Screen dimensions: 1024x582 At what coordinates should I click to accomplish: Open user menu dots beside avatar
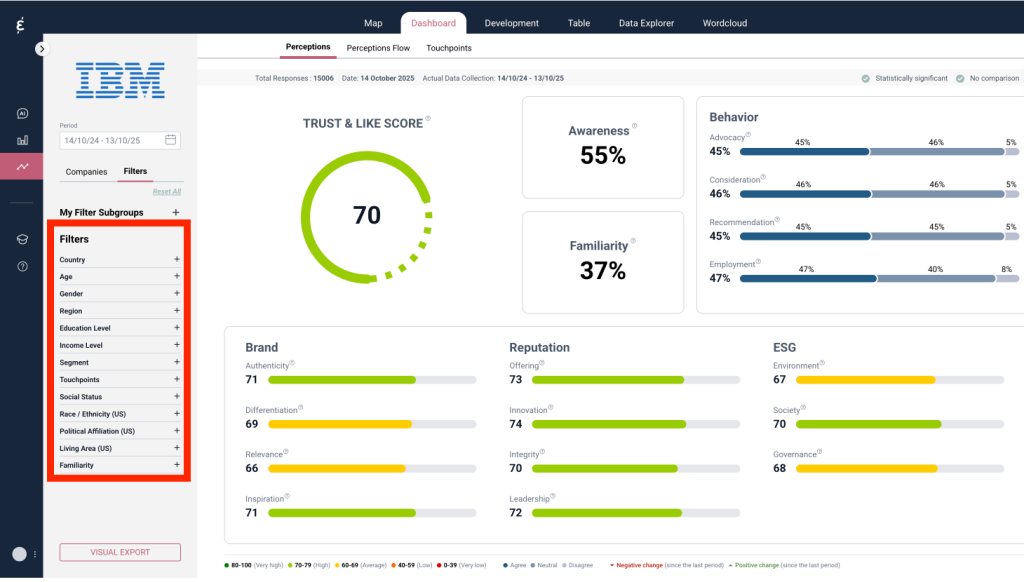pos(36,554)
